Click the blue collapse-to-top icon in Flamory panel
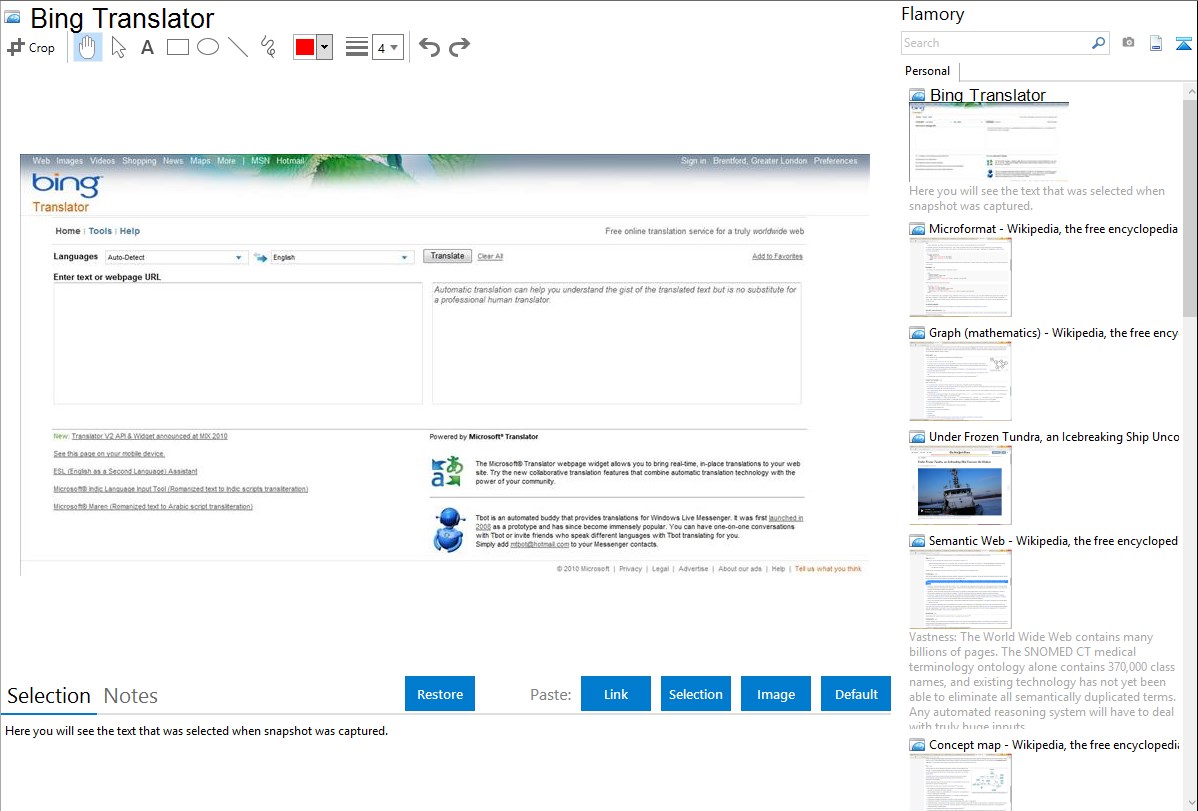This screenshot has width=1198, height=811. (x=1183, y=43)
